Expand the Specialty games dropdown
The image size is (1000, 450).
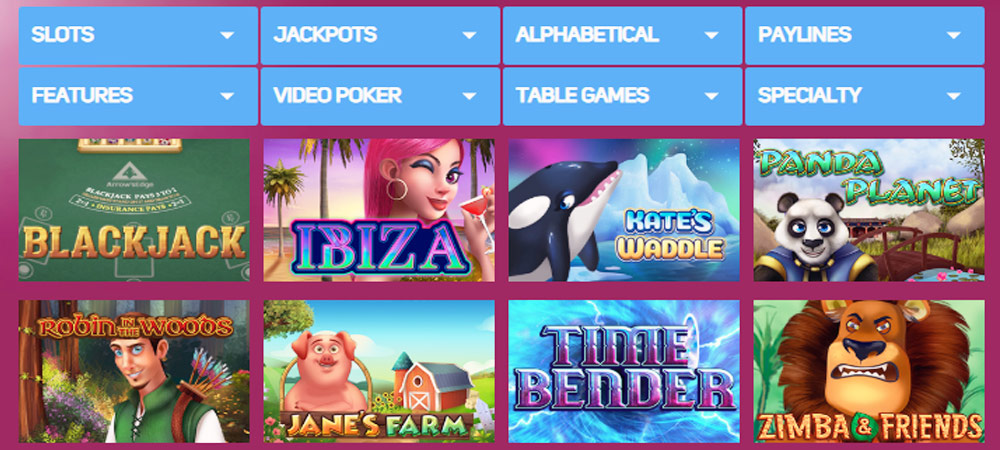pyautogui.click(x=865, y=96)
